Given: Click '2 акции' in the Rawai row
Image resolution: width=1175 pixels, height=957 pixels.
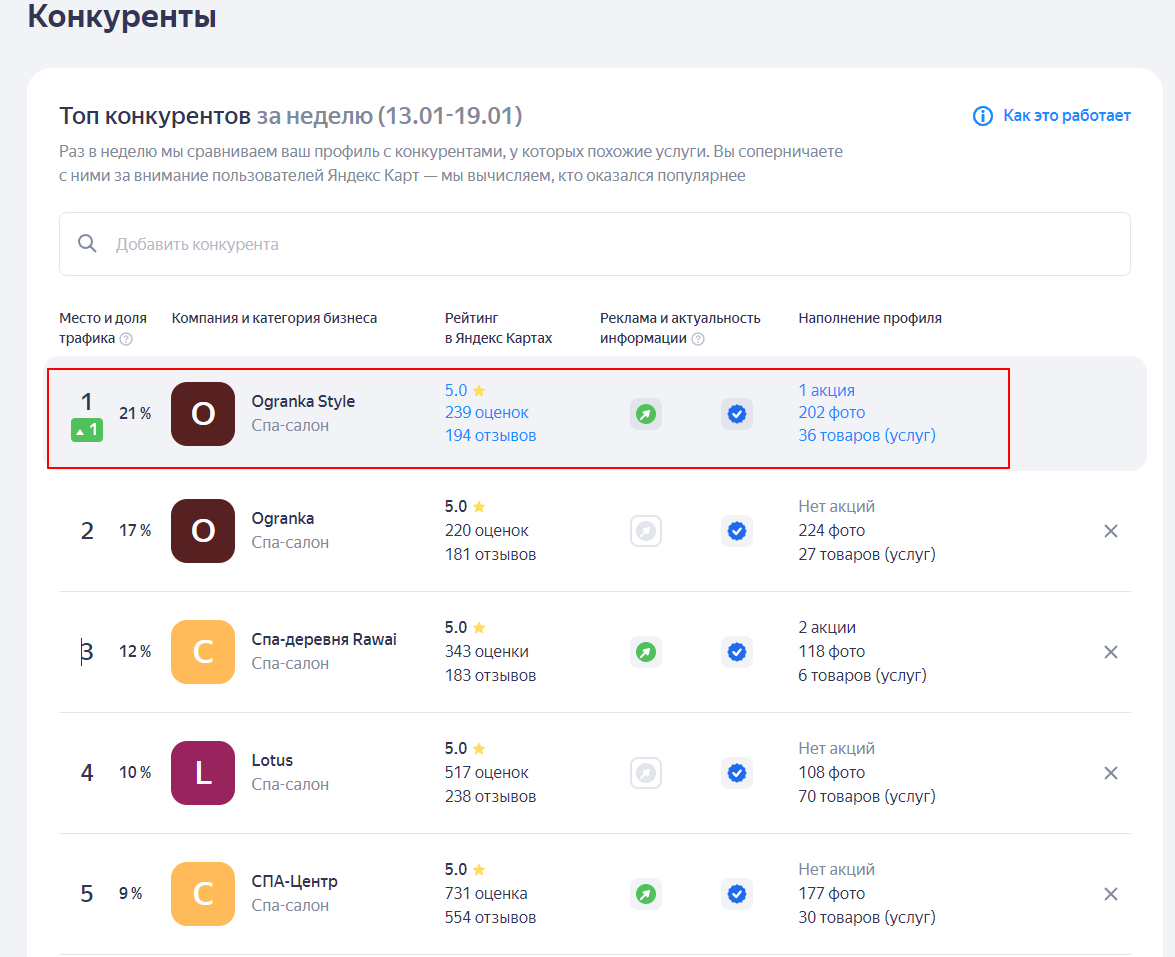Looking at the screenshot, I should pyautogui.click(x=827, y=627).
